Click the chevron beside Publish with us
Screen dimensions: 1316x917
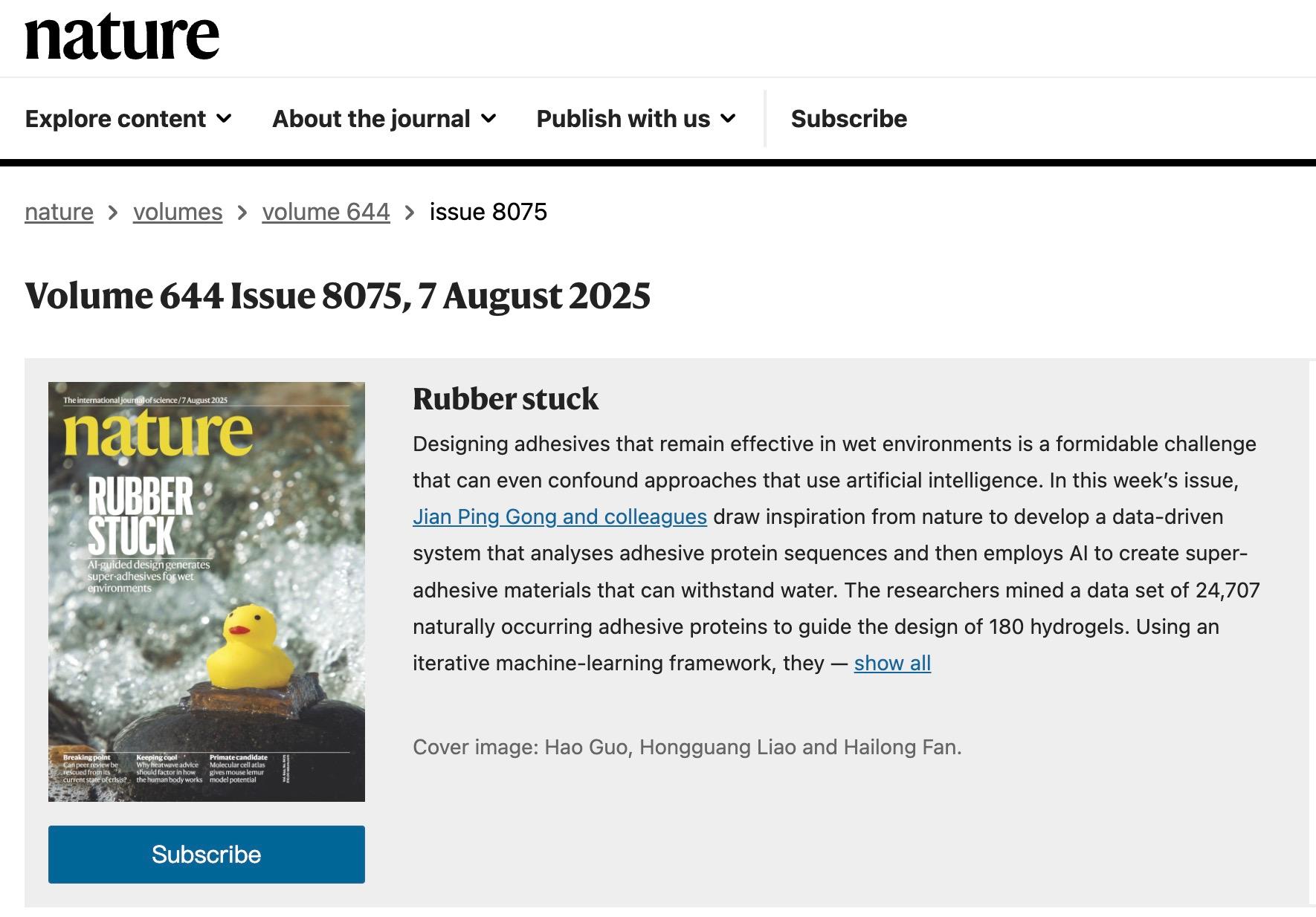click(729, 119)
